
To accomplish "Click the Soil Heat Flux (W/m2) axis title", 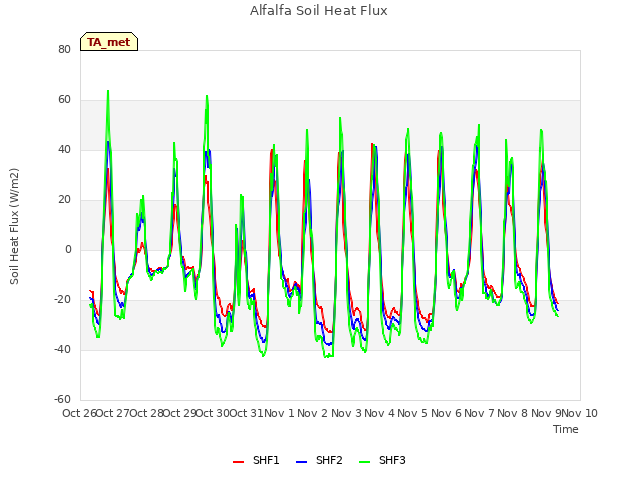I will [x=14, y=226].
